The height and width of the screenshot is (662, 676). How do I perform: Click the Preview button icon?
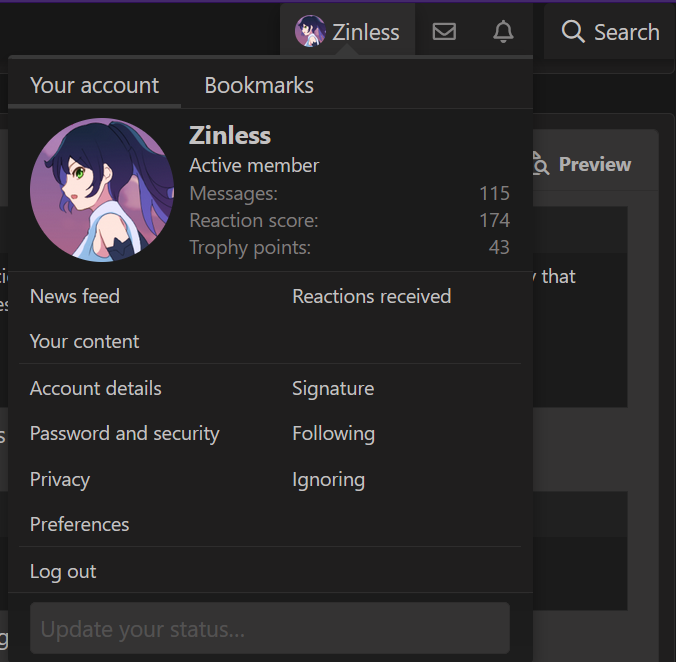click(x=539, y=164)
